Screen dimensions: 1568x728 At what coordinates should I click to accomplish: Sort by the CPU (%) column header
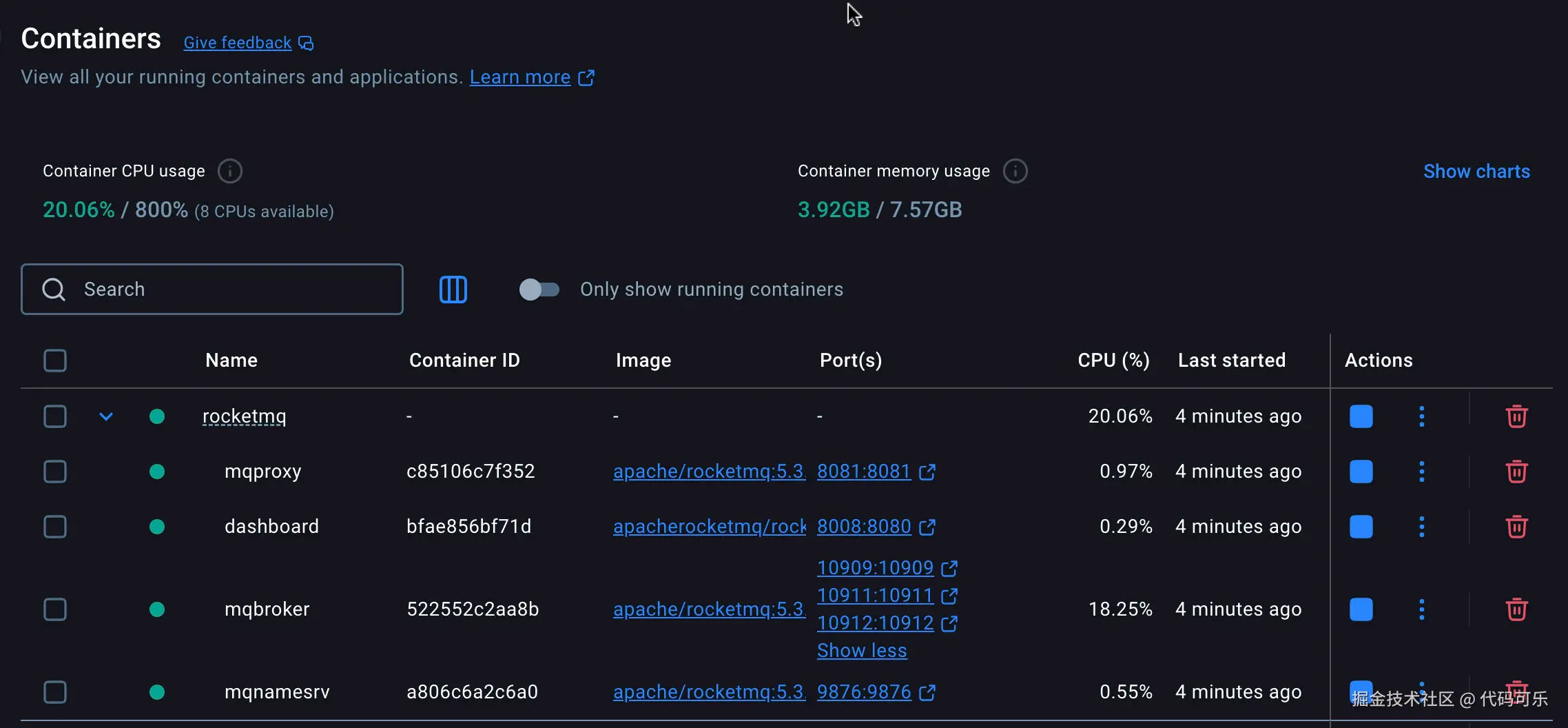pyautogui.click(x=1114, y=361)
